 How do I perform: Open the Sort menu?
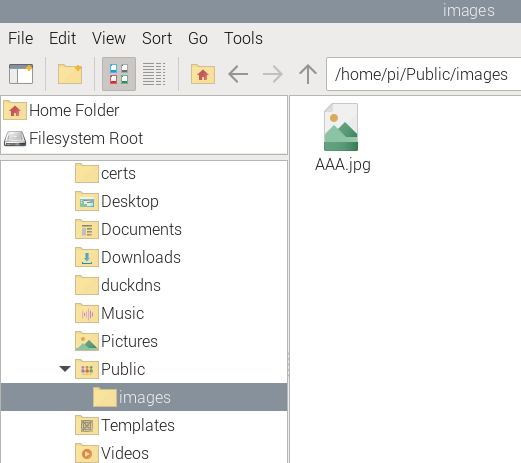coord(157,38)
